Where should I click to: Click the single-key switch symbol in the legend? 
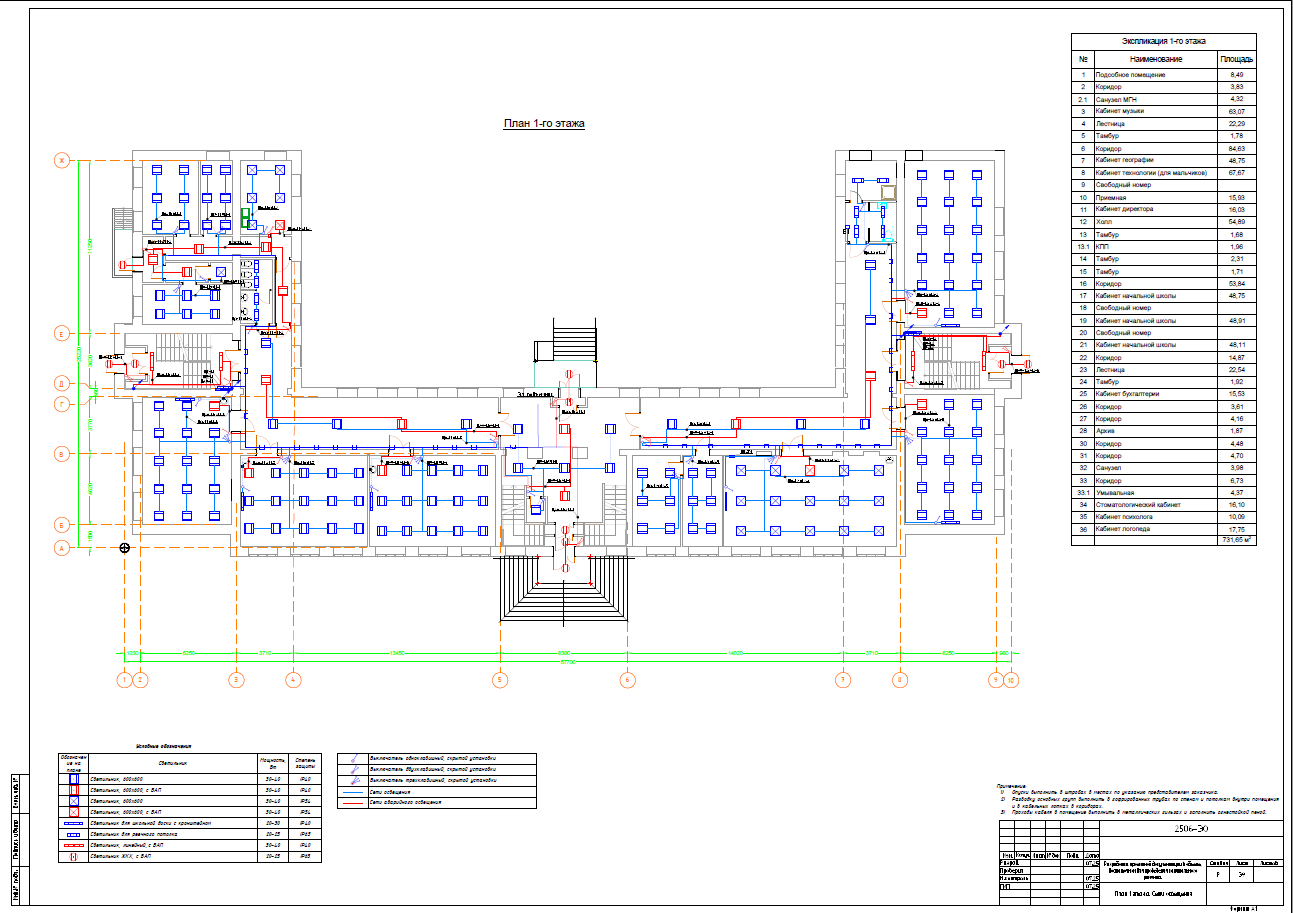[355, 758]
